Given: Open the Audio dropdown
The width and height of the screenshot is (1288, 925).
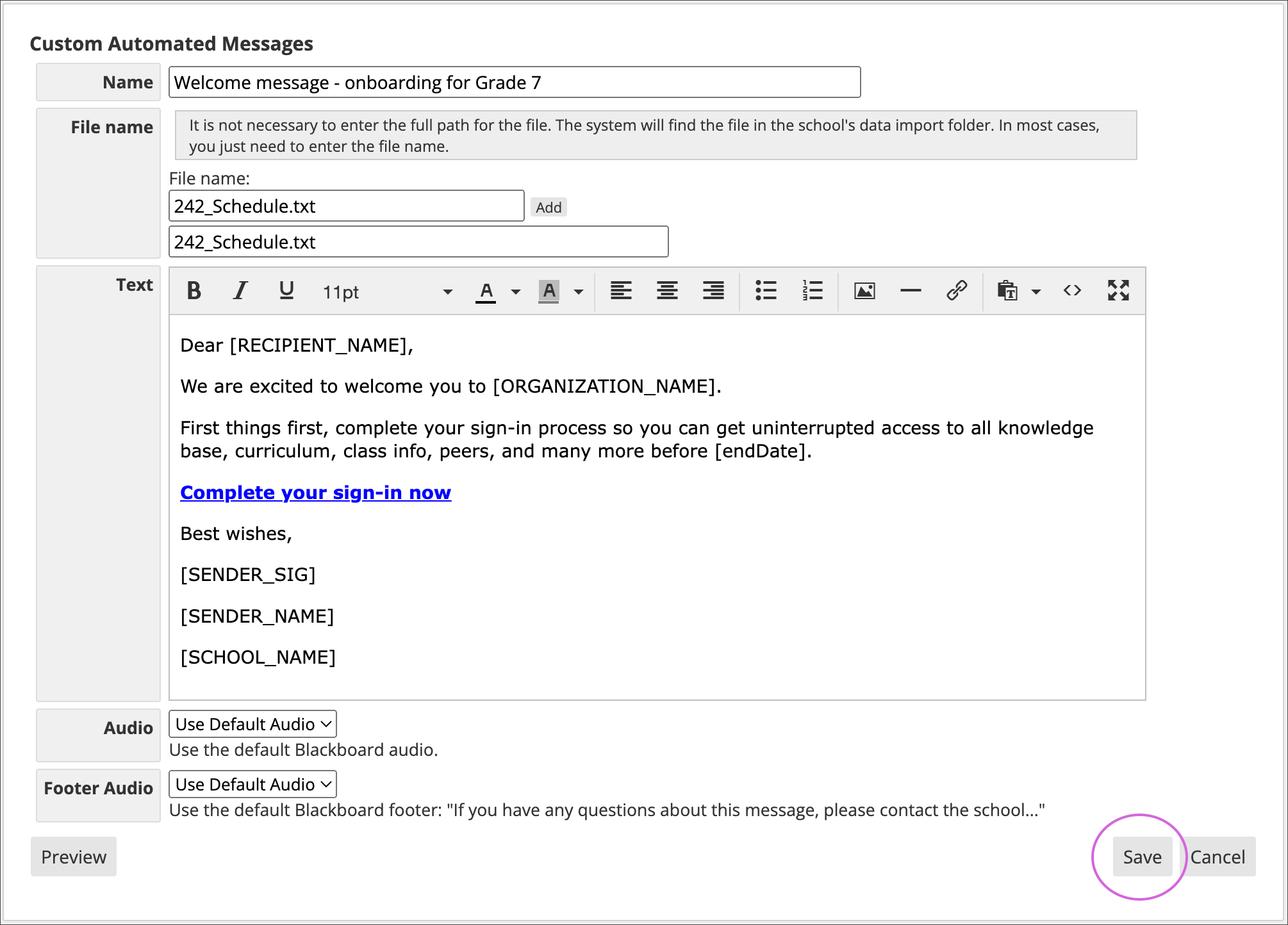Looking at the screenshot, I should 252,724.
